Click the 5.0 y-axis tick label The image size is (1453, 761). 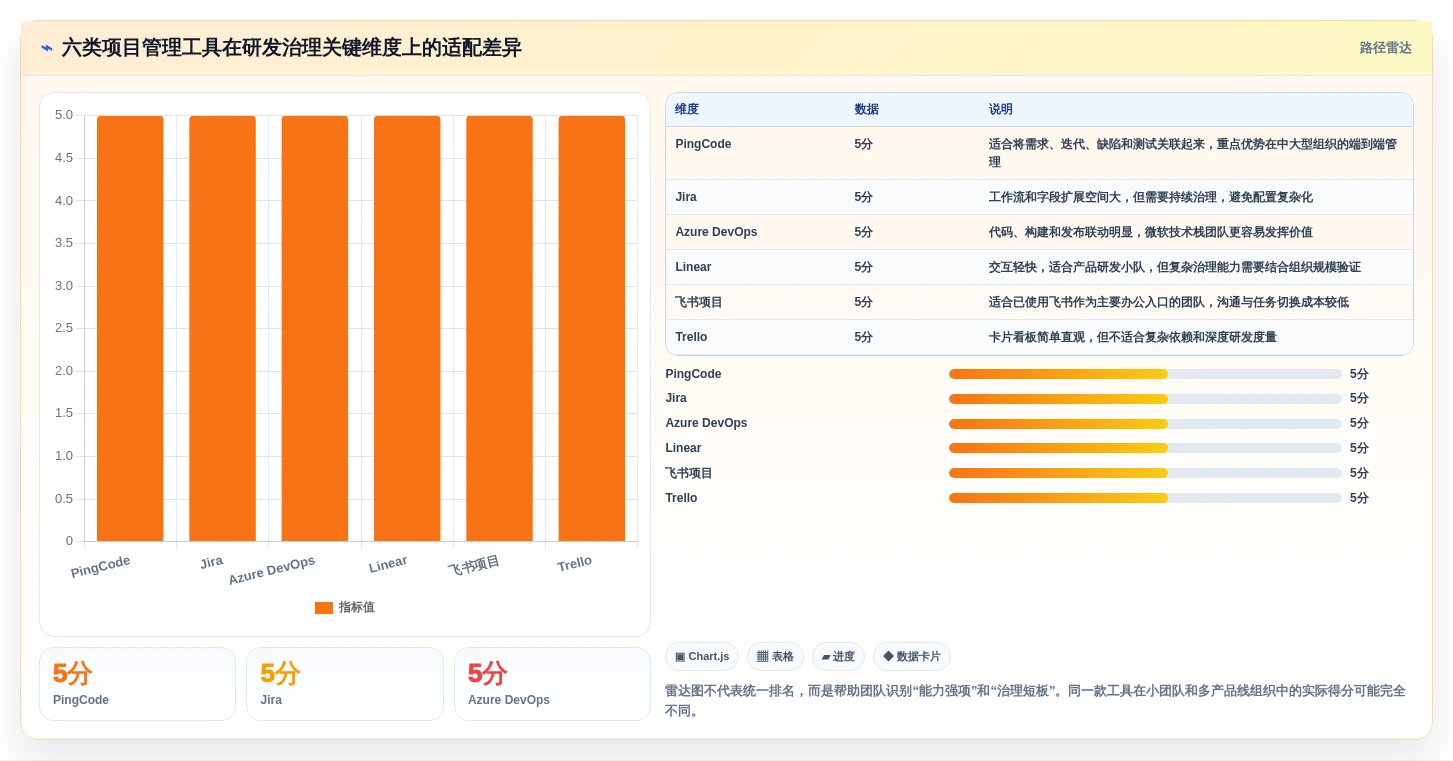(x=64, y=115)
